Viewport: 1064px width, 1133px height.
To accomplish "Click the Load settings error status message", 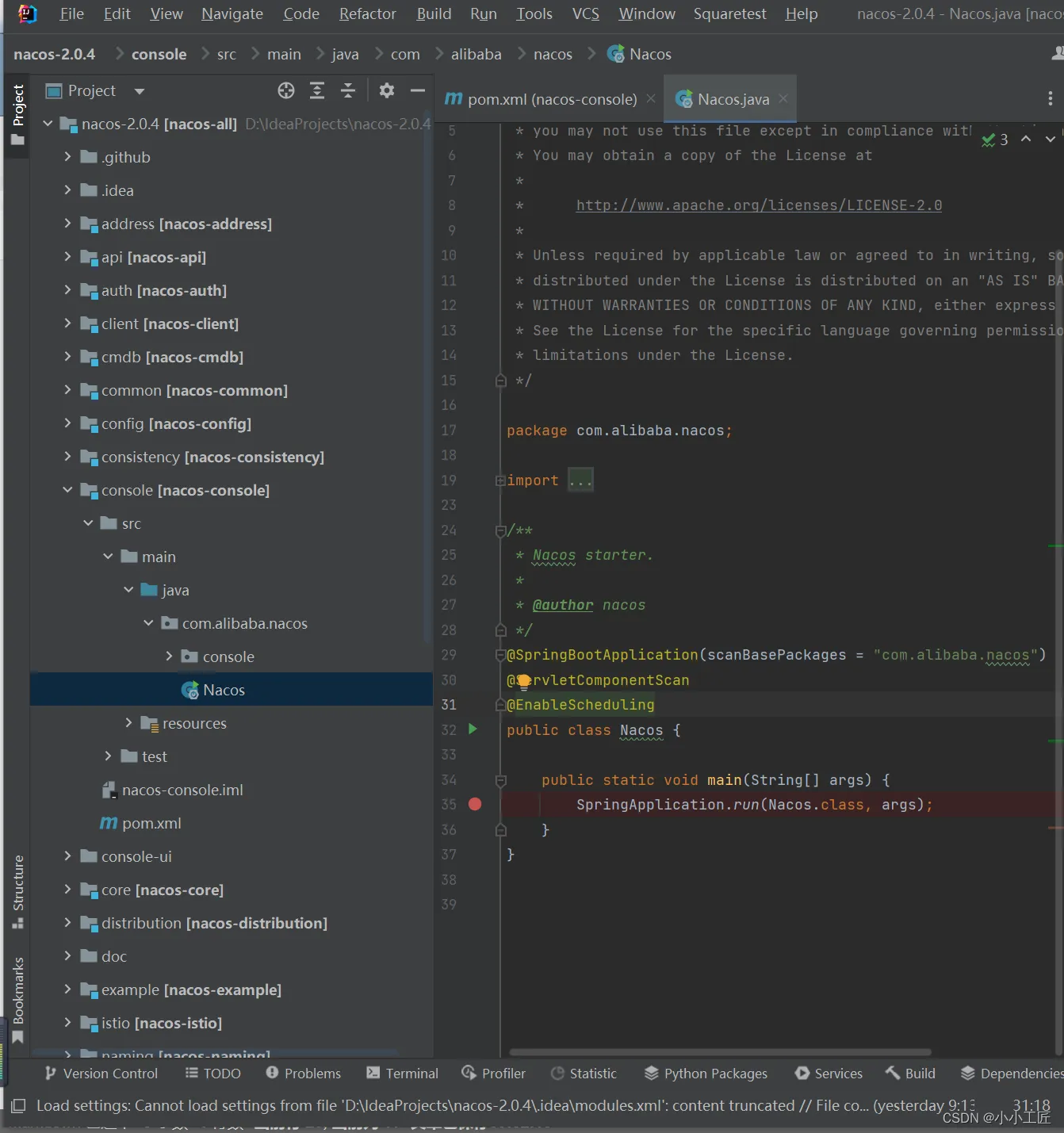I will point(505,1105).
